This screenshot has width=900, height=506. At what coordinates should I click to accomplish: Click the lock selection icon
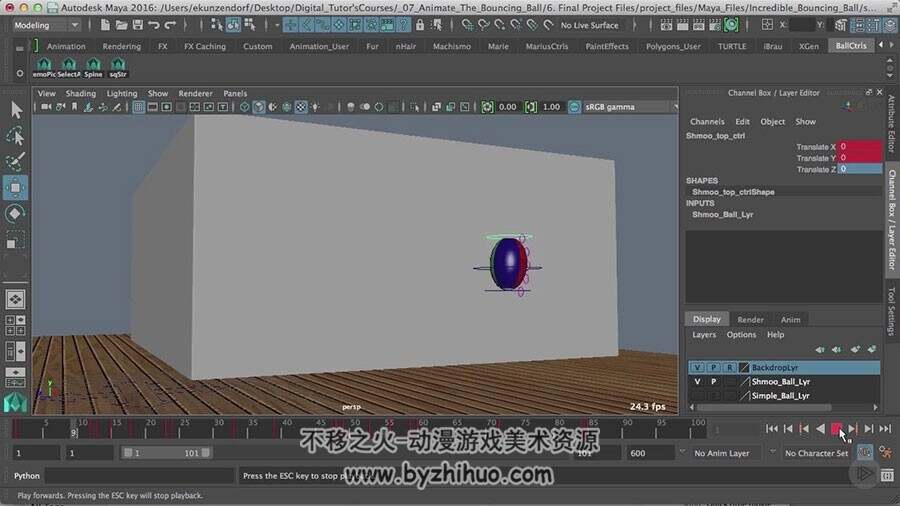coord(420,25)
